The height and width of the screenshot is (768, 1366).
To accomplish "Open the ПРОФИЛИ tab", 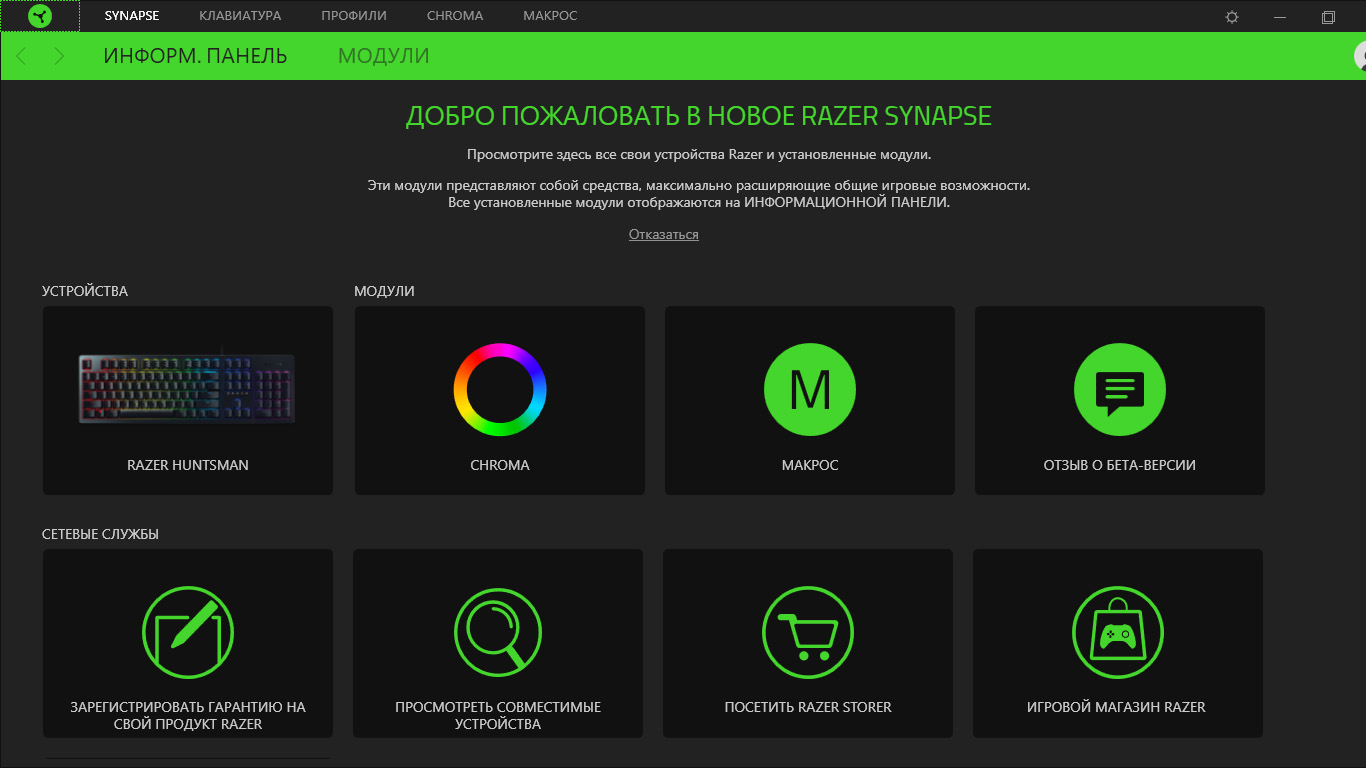I will pos(354,16).
